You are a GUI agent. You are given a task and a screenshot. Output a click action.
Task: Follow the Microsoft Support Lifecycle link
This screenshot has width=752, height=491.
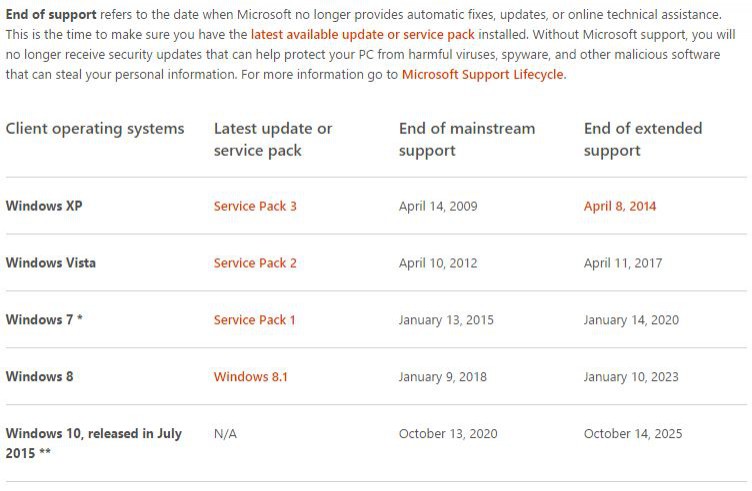[483, 75]
